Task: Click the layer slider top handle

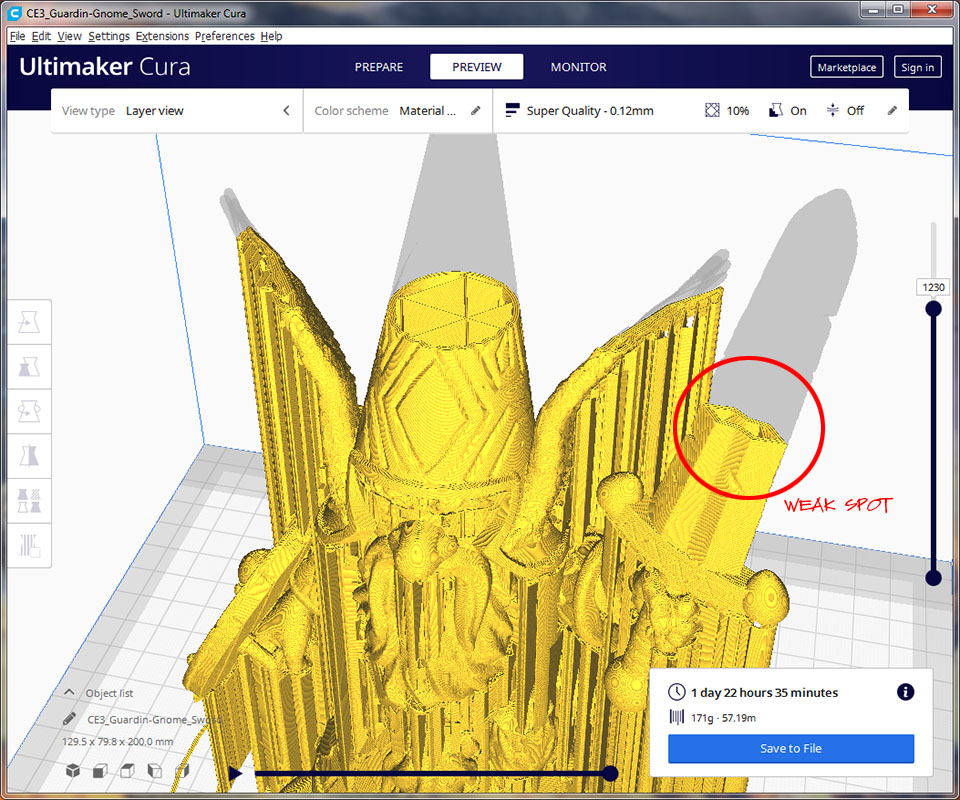Action: click(x=933, y=309)
